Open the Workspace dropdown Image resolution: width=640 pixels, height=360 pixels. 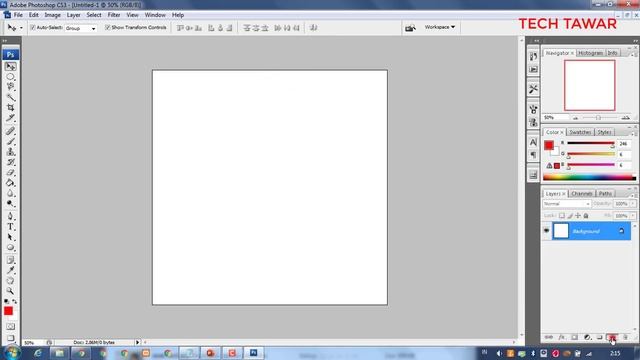(440, 27)
